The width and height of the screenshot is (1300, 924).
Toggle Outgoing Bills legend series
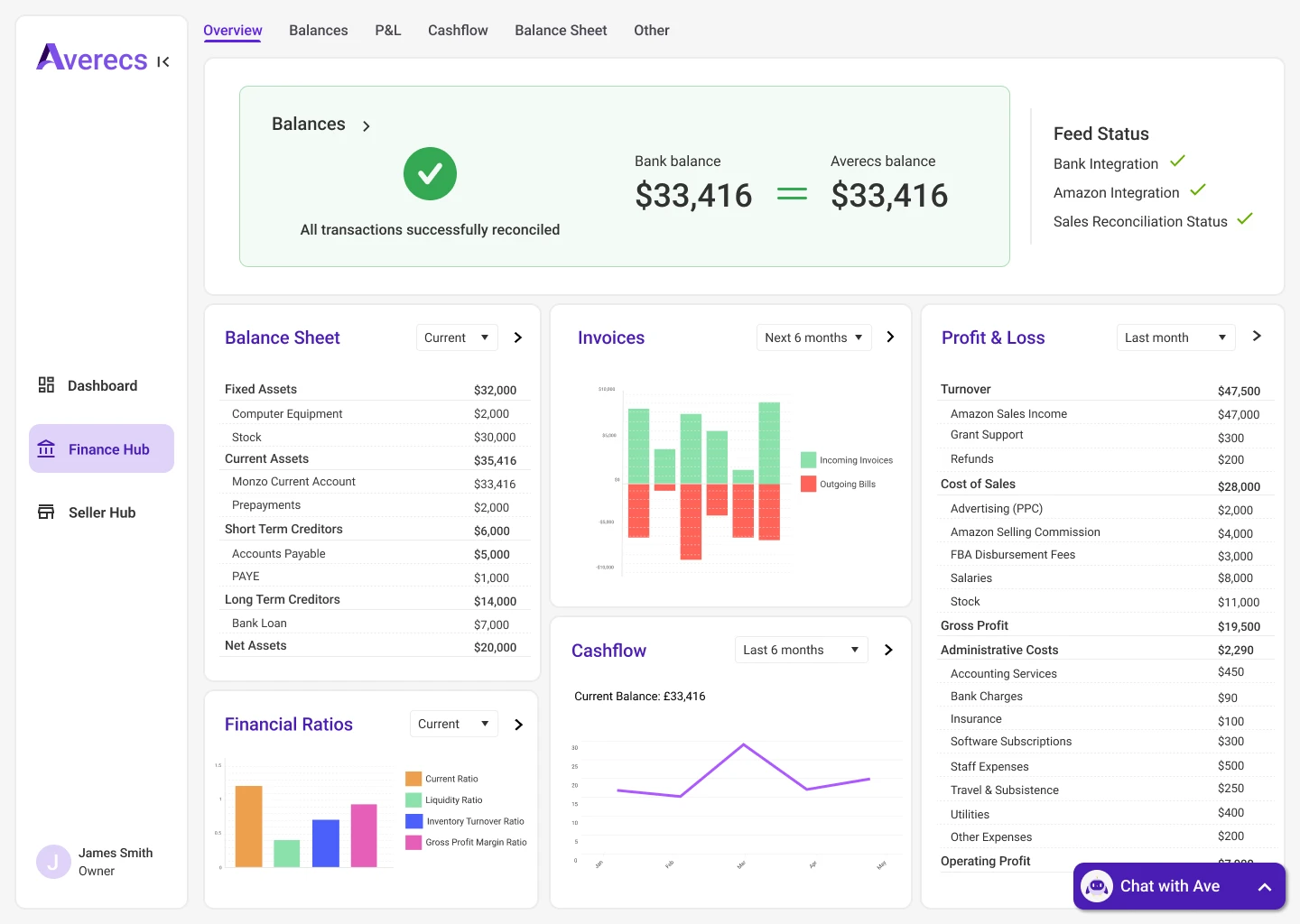[809, 485]
